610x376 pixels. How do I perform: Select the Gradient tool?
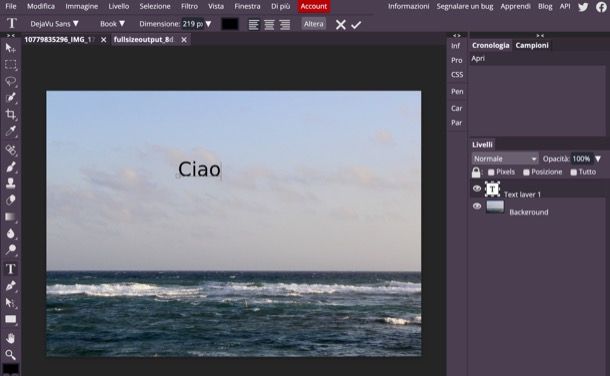tap(11, 217)
